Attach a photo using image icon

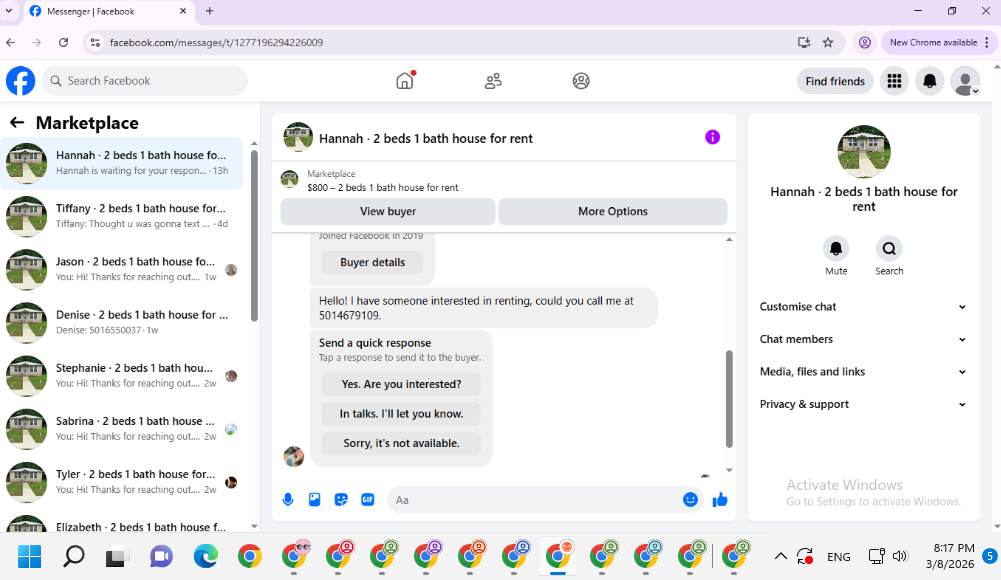[315, 500]
